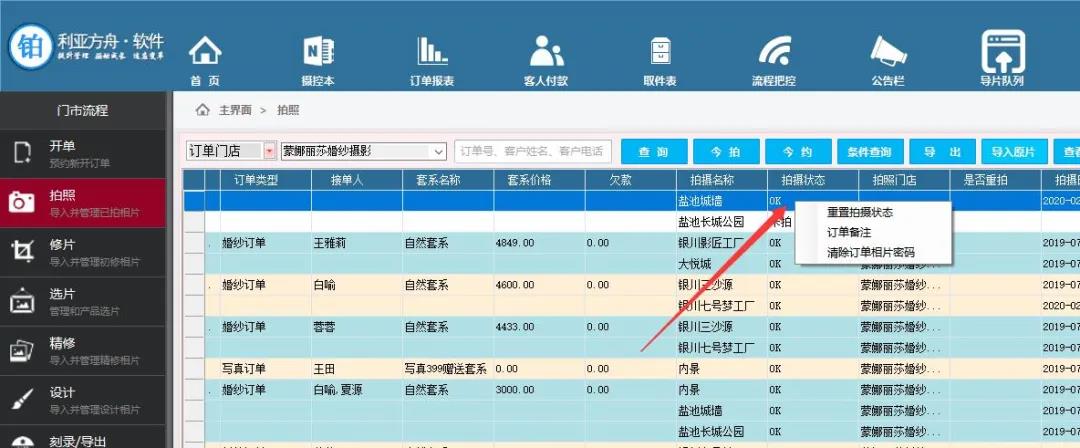Viewport: 1080px width, 448px height.
Task: Select 精修 item in sidebar
Action: point(83,351)
